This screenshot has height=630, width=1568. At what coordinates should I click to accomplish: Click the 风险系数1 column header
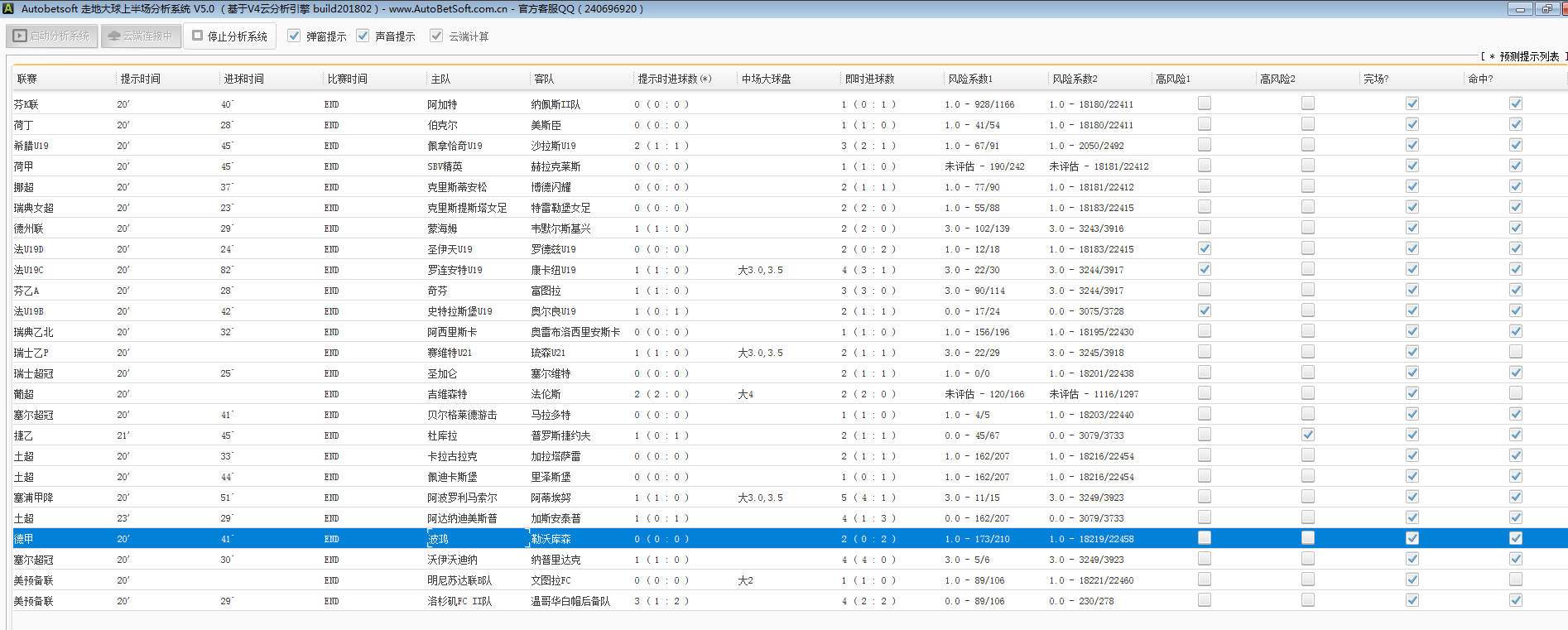(x=970, y=79)
